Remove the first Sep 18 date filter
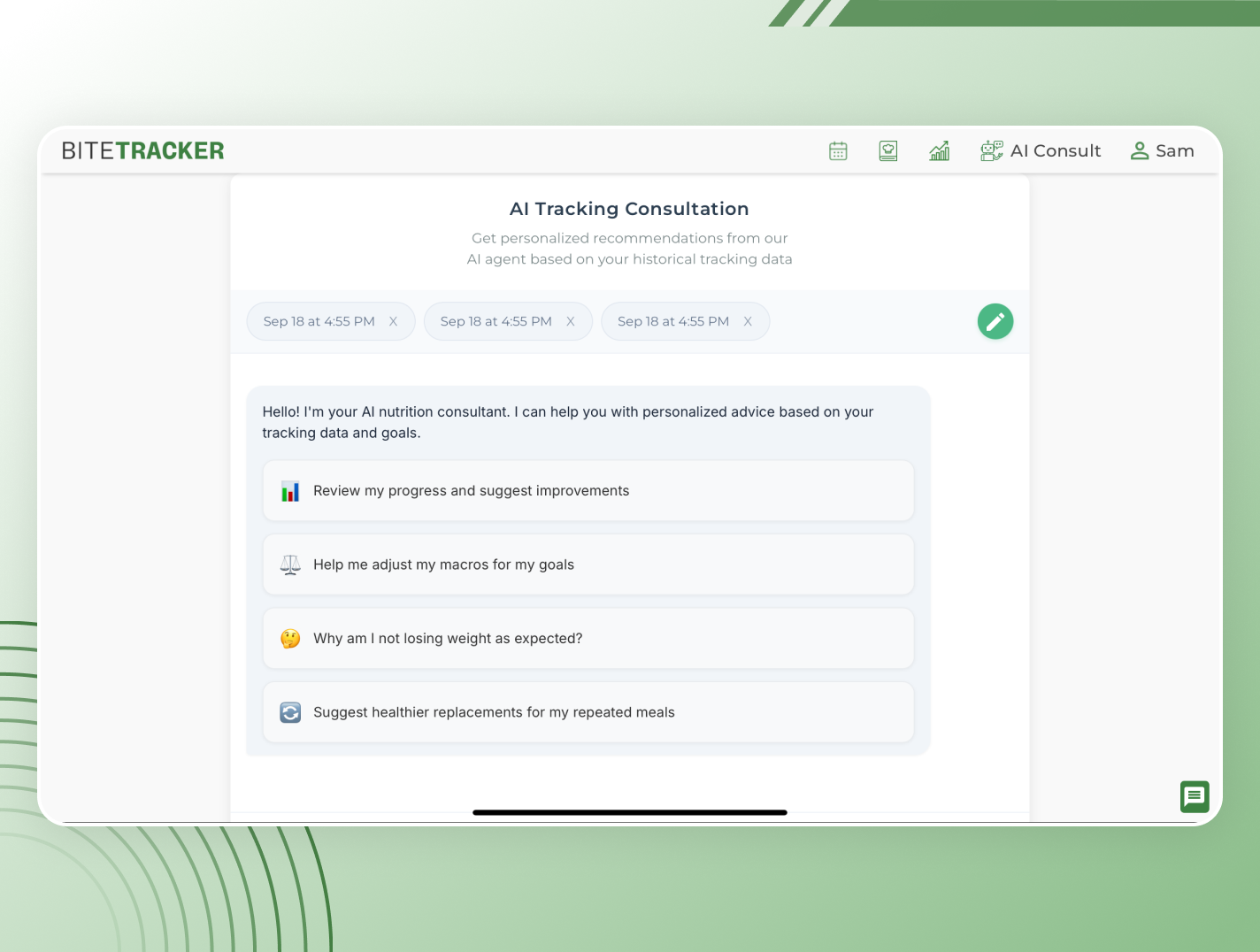 pos(393,321)
